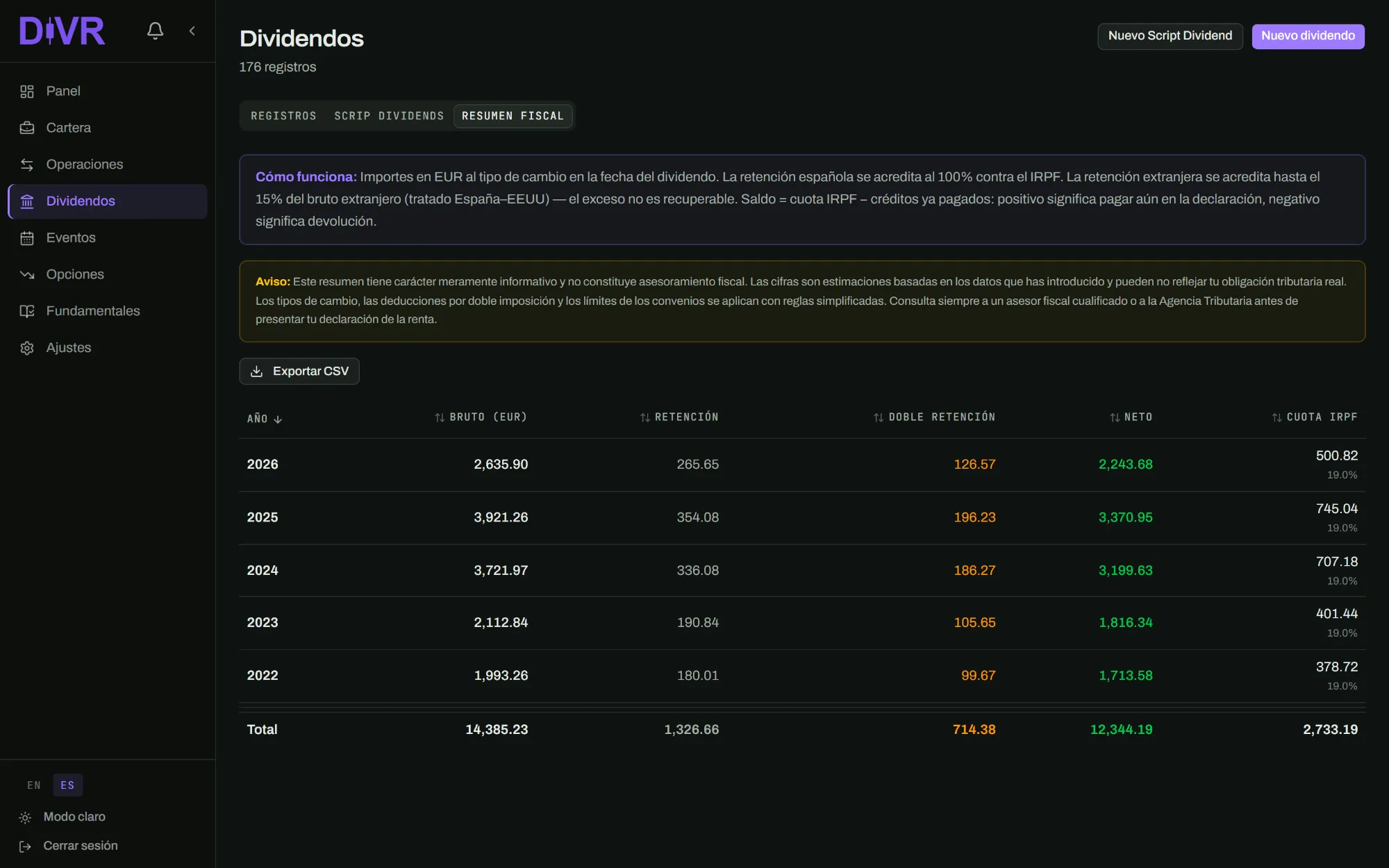Sort by Cuota IRPF column
1389x868 pixels.
(x=1315, y=417)
